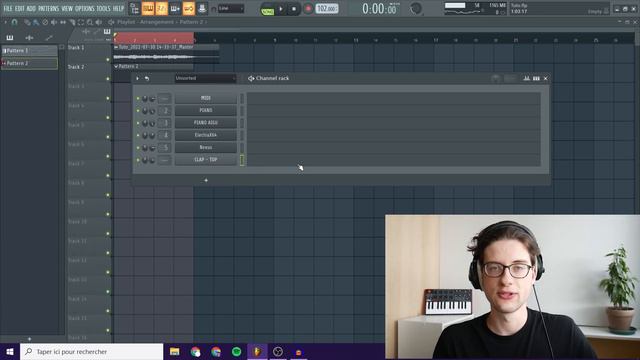The image size is (640, 360).
Task: Switch Pattern/Song mode button
Action: (267, 10)
